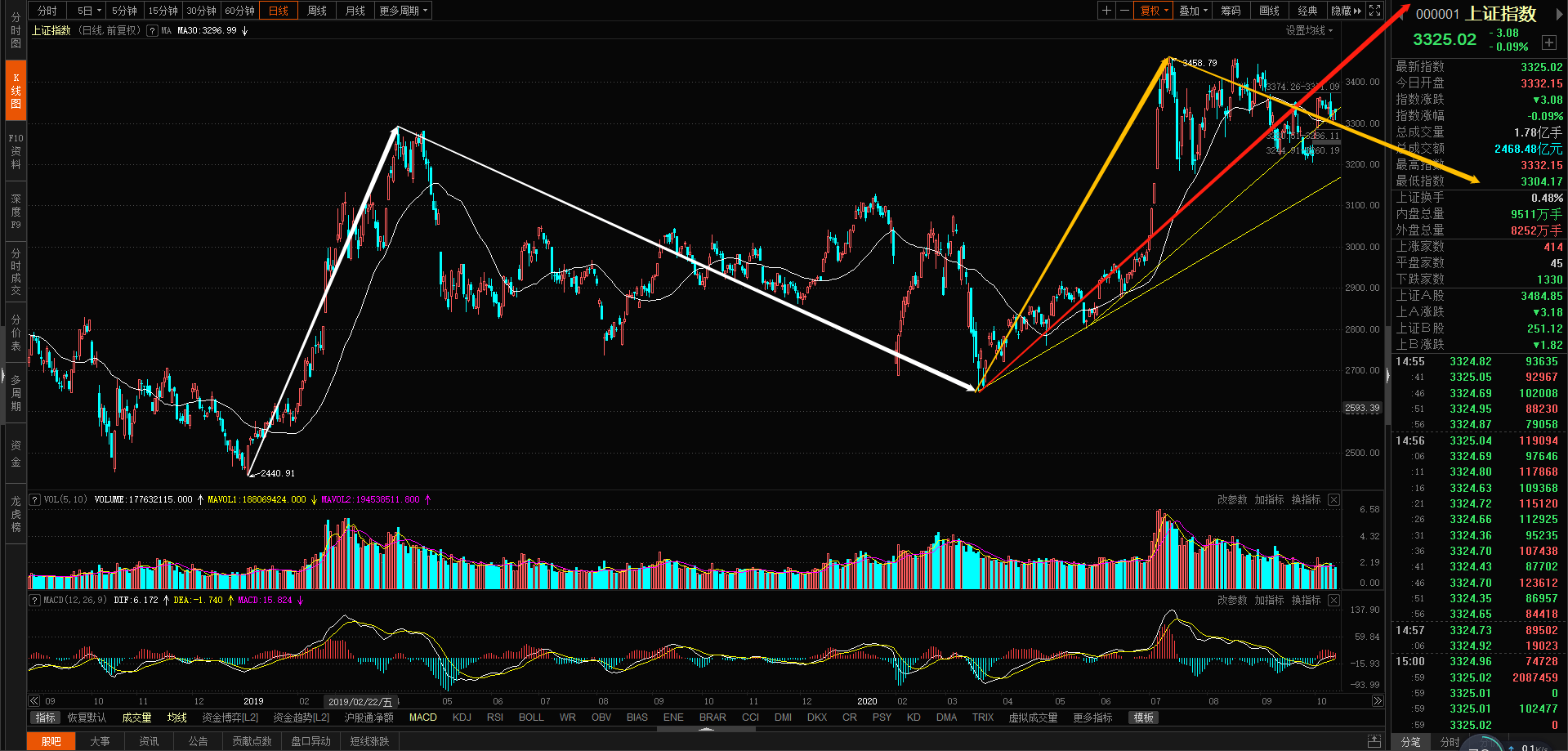Enter fullscreen chart with the expand icon
The height and width of the screenshot is (751, 1568).
tap(1375, 11)
